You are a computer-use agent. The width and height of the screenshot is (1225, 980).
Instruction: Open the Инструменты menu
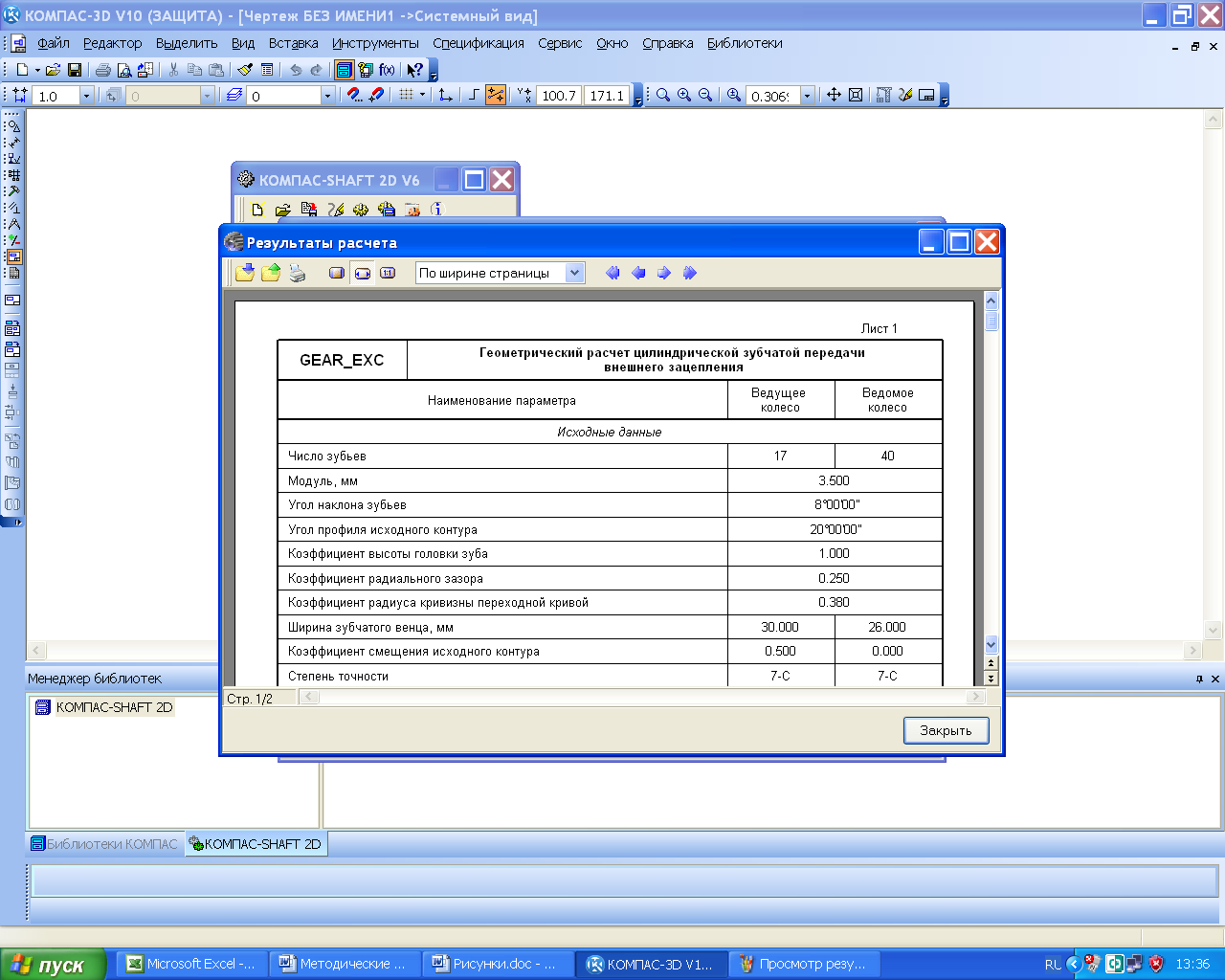coord(375,43)
